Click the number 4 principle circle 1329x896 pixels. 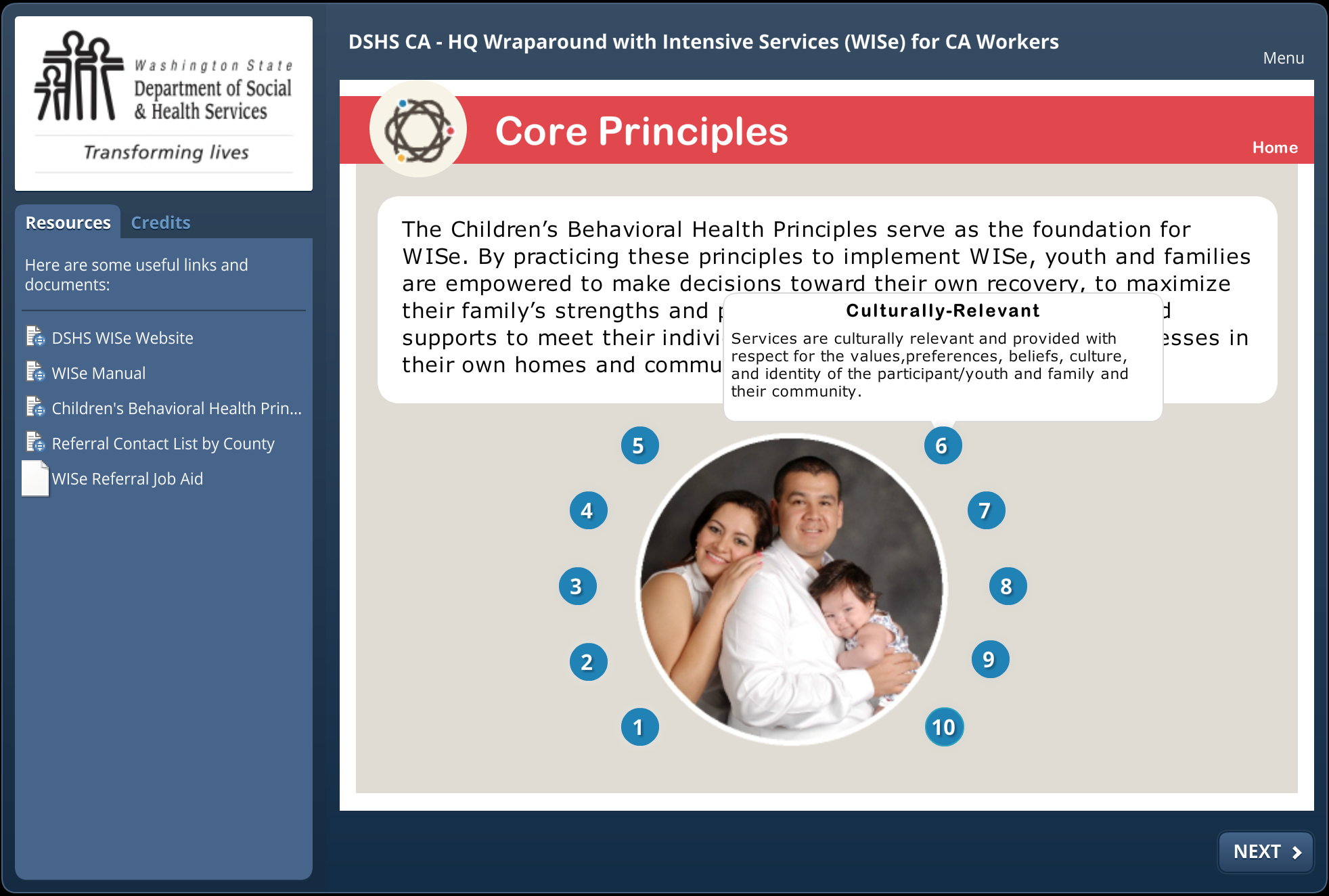(x=588, y=510)
